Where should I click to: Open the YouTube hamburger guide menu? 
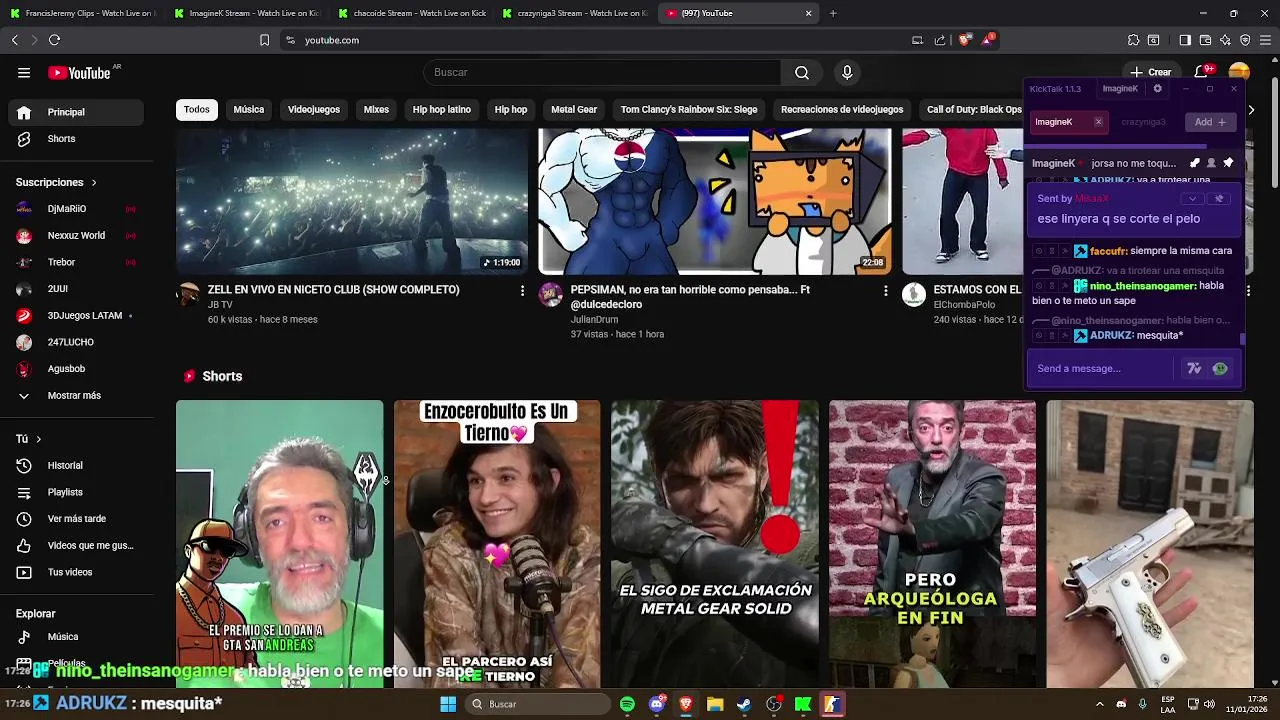click(24, 72)
